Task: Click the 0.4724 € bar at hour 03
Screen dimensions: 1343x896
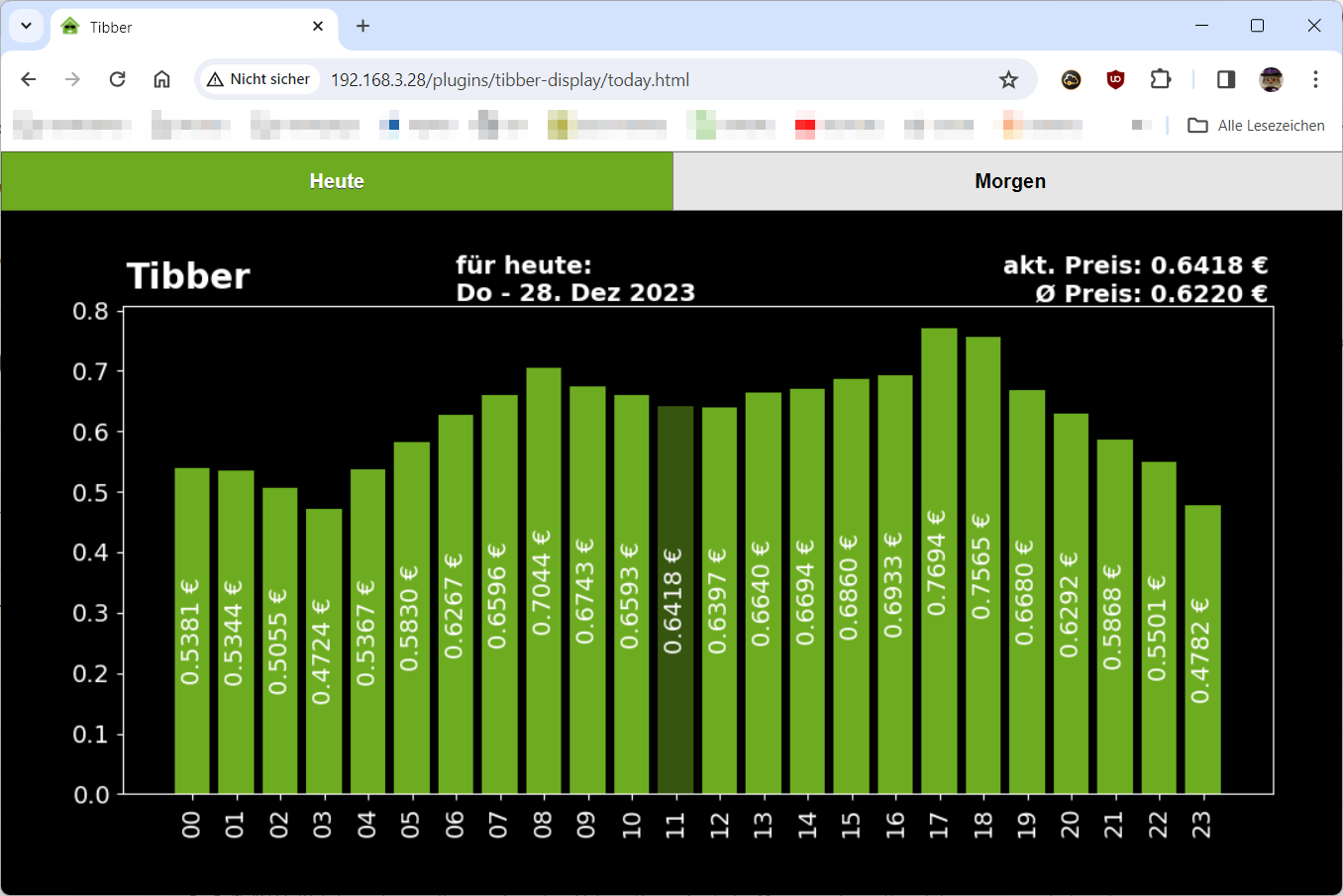Action: pos(324,651)
